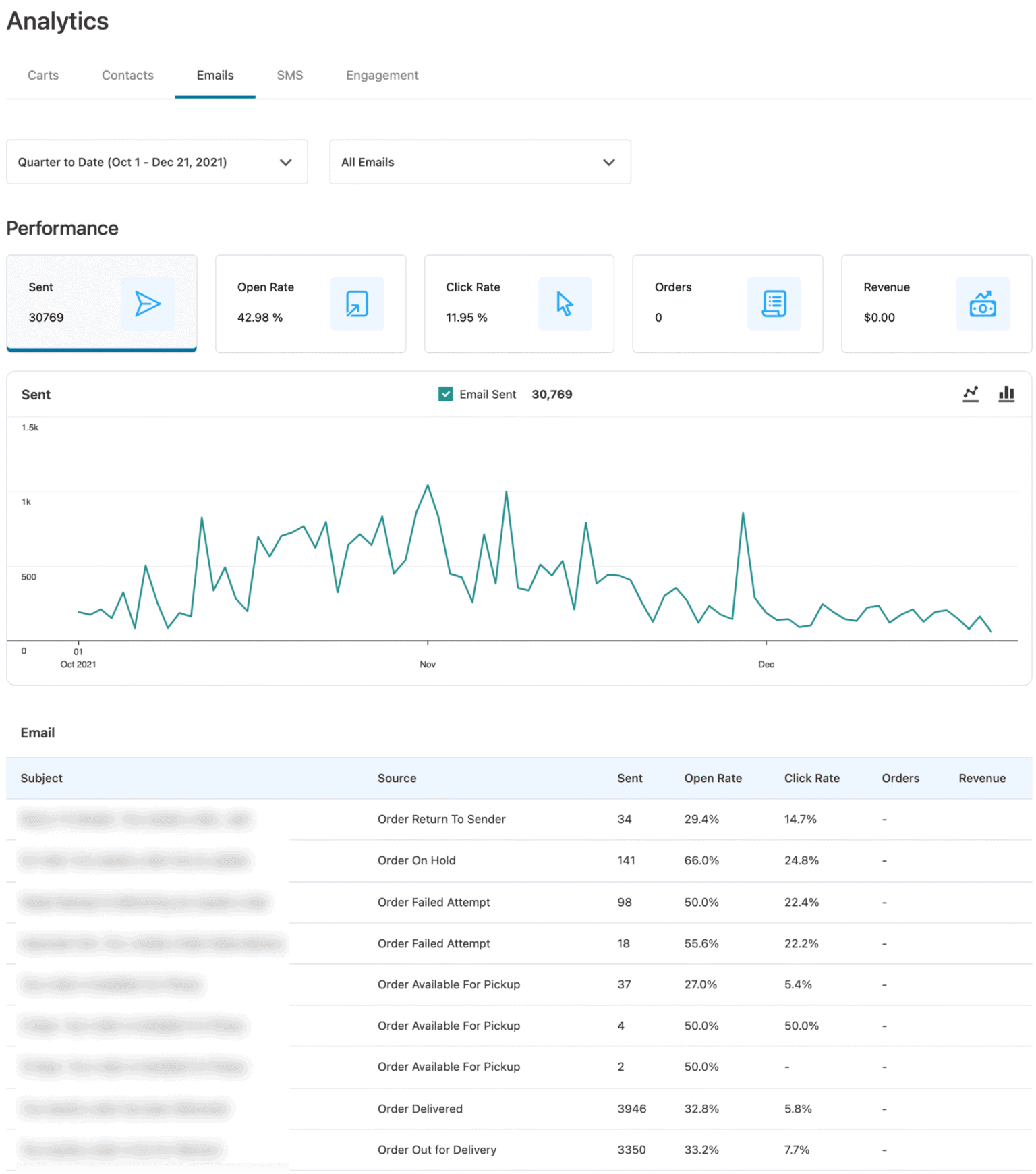The height and width of the screenshot is (1174, 1036).
Task: Click the Nov axis label on chart
Action: [x=428, y=665]
